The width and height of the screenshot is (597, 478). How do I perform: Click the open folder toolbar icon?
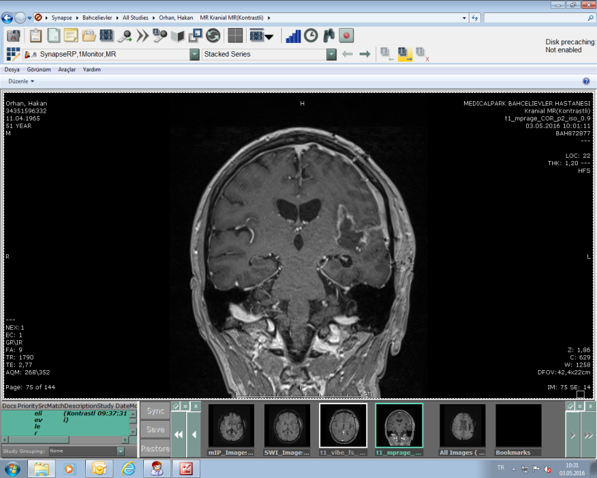pyautogui.click(x=89, y=36)
